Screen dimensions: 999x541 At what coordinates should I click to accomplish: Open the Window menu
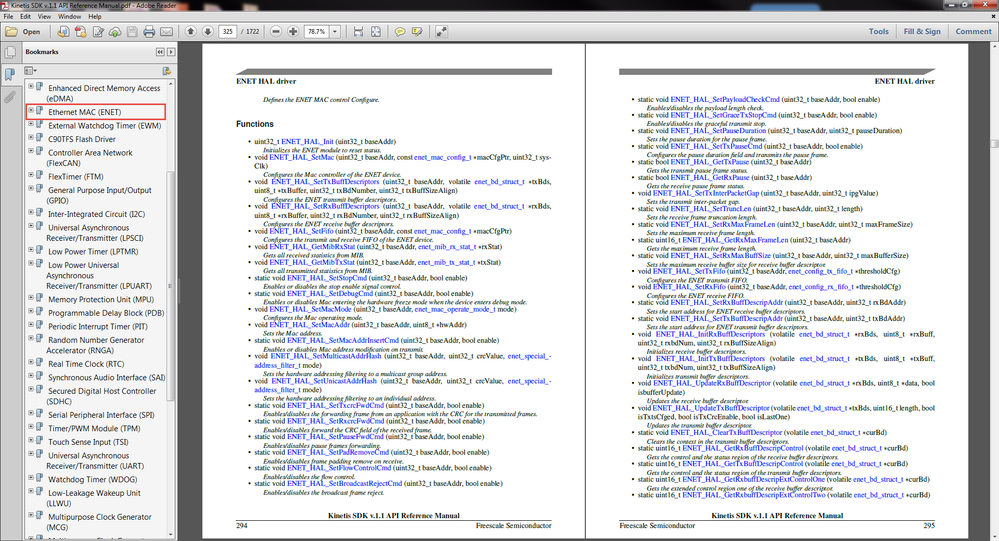coord(69,17)
